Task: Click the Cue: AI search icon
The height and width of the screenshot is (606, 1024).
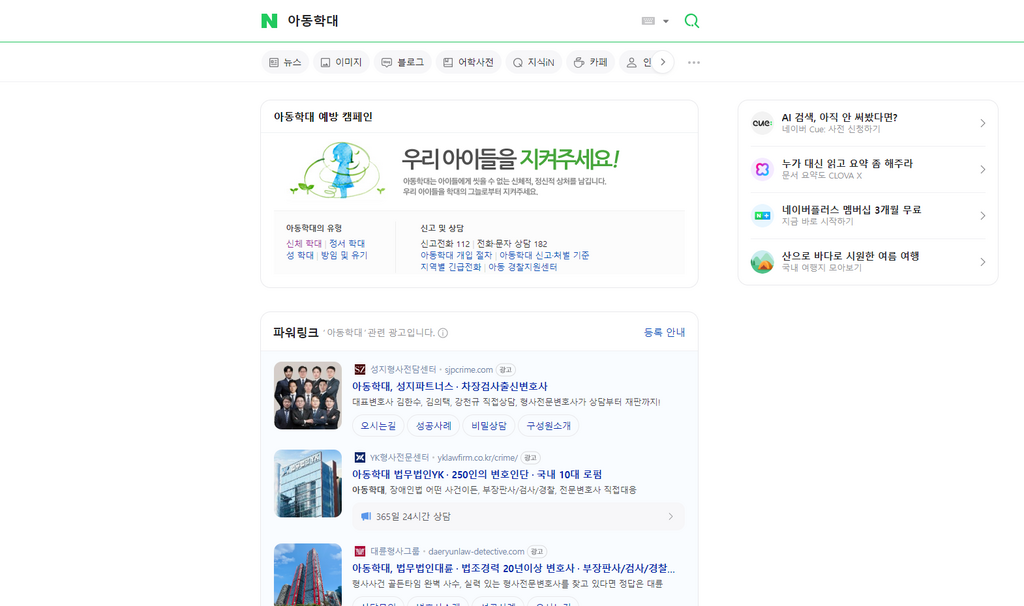Action: click(762, 123)
